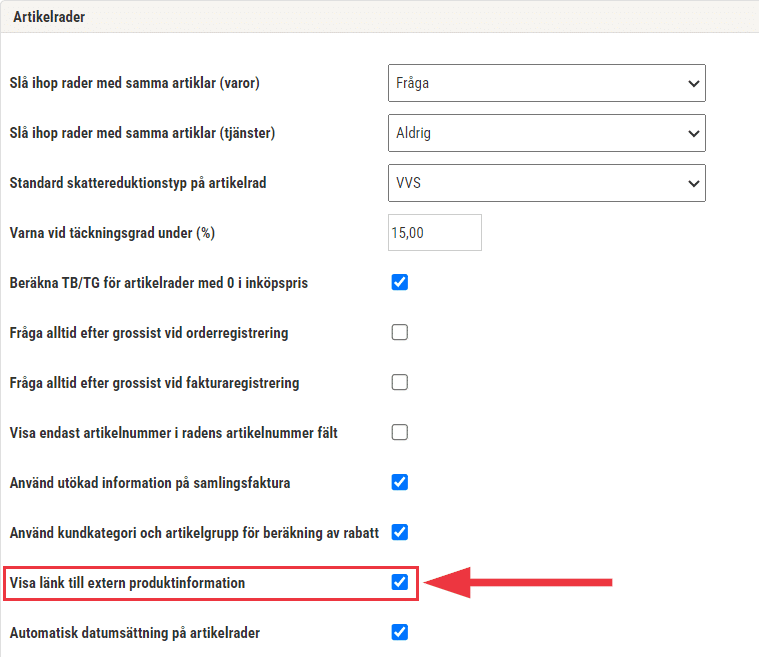Enable 'Fråga alltid efter grossist vid fakturaregistrering'
Image resolution: width=759 pixels, height=657 pixels.
[x=400, y=382]
